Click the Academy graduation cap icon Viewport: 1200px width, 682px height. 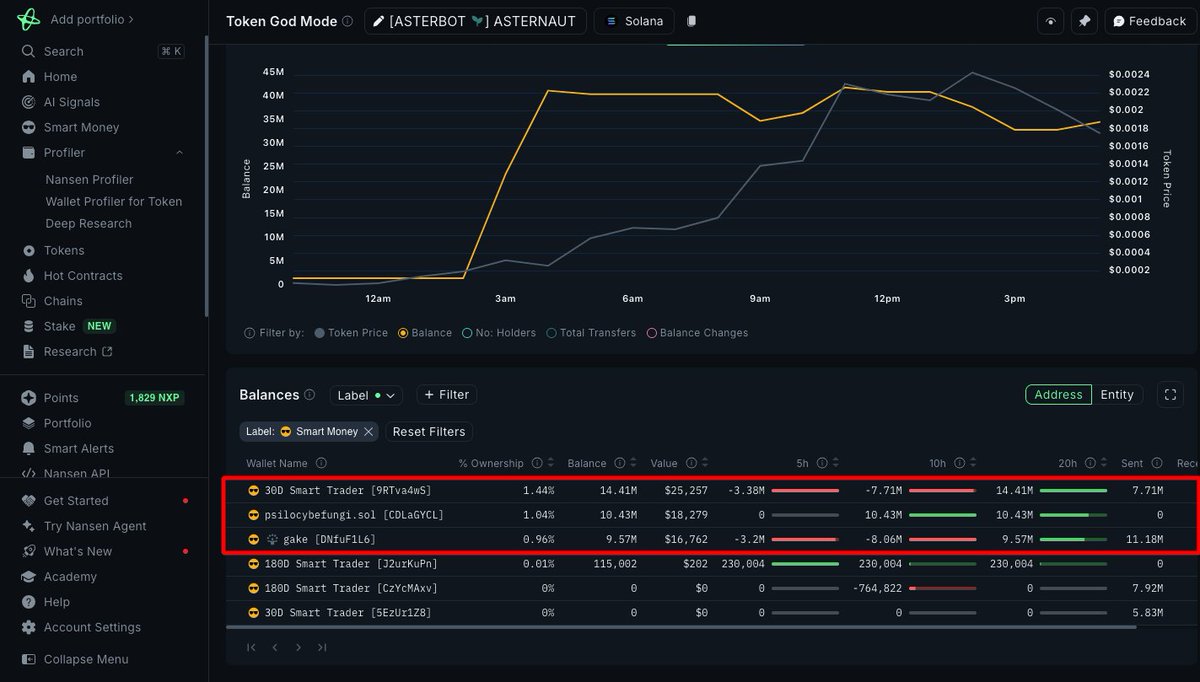coord(28,577)
